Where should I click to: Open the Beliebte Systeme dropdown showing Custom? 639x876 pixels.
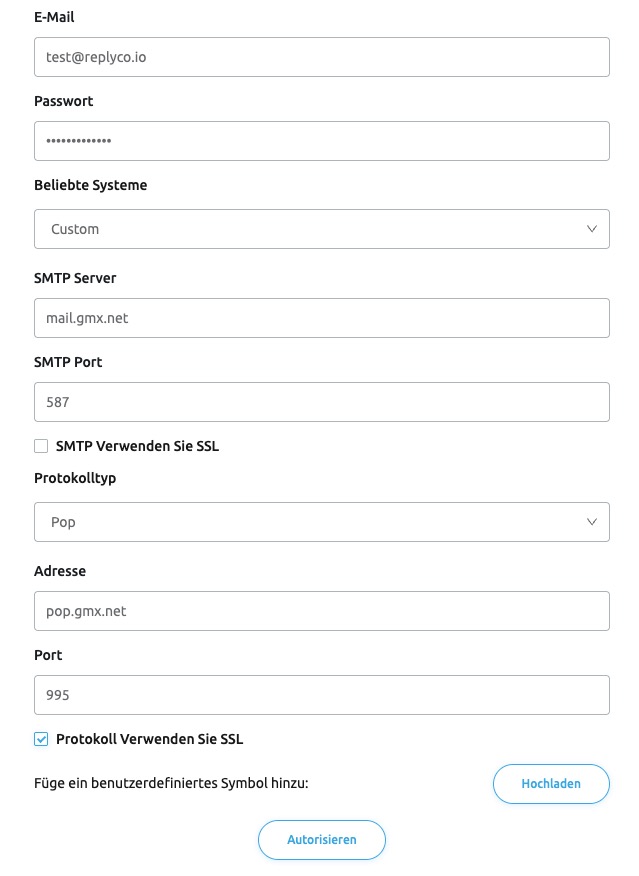point(322,229)
